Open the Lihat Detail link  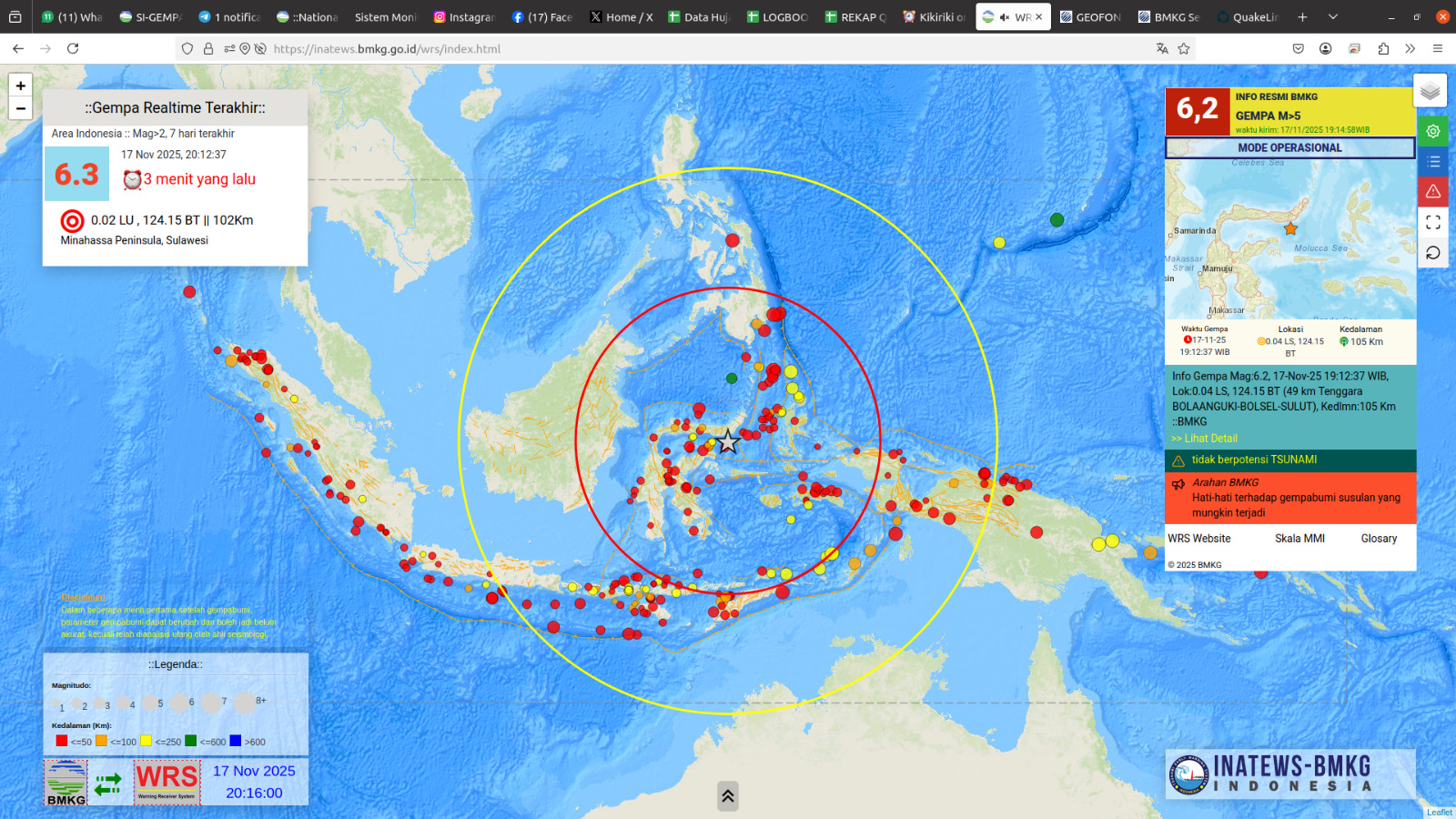(x=1204, y=439)
